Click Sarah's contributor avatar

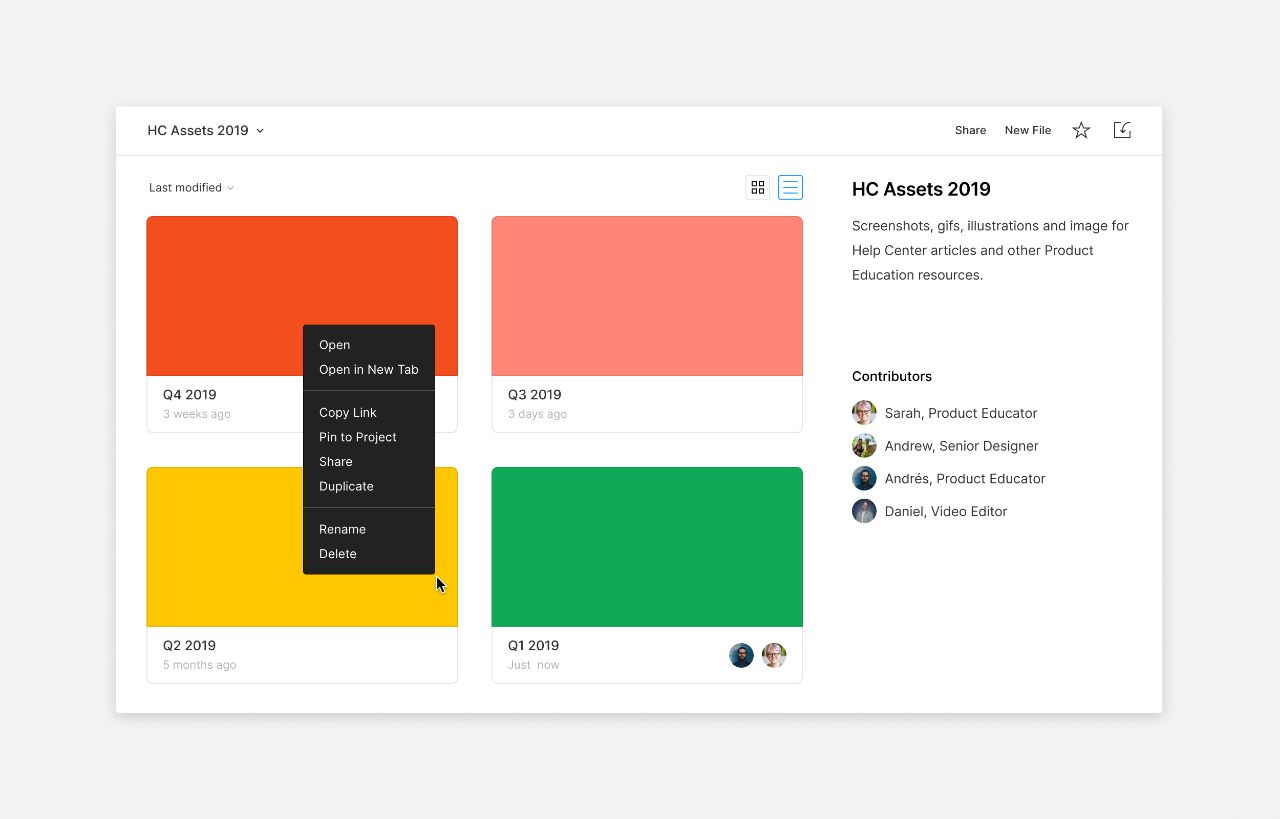click(864, 413)
